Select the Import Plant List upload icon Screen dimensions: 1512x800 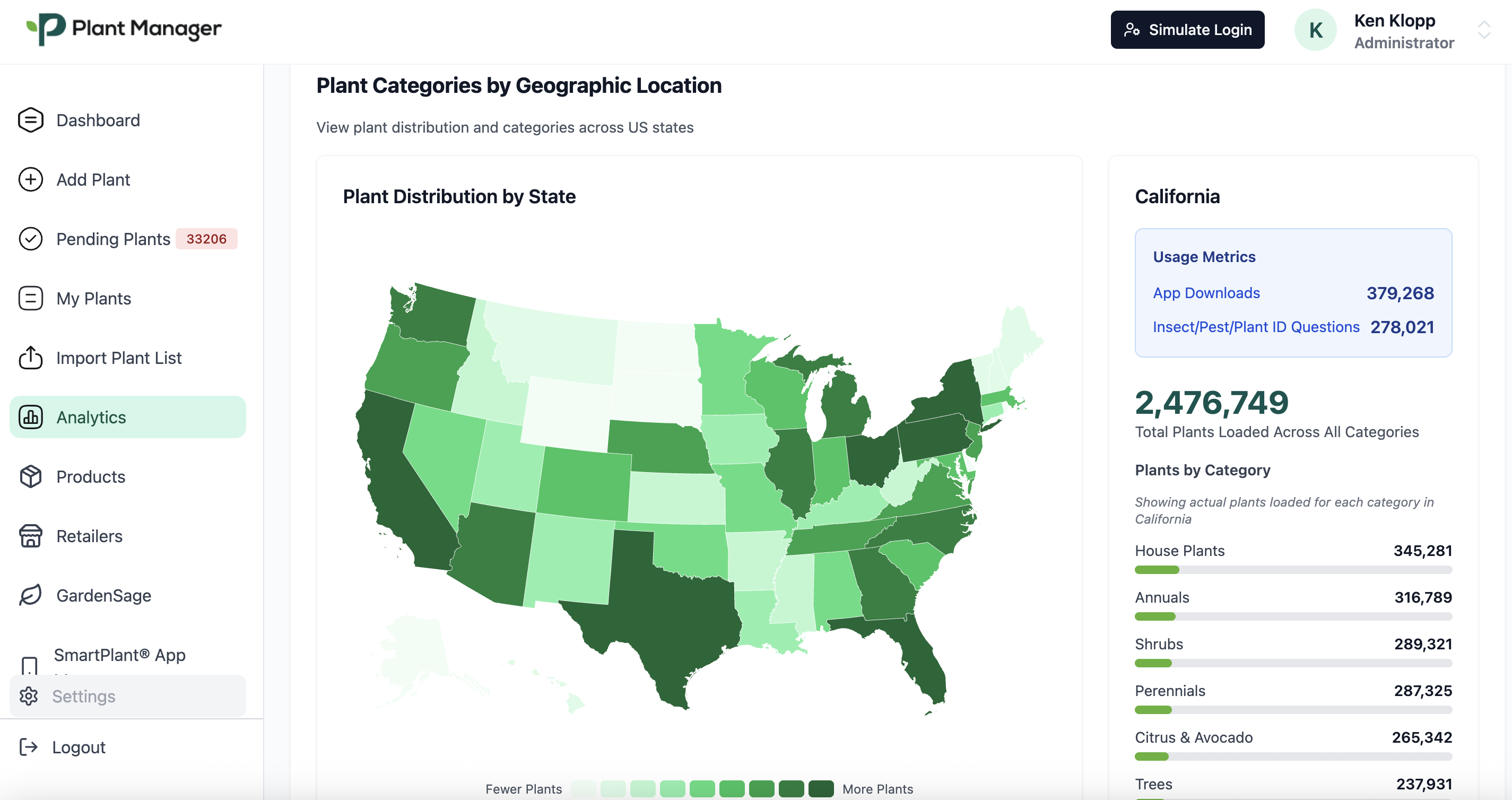30,358
